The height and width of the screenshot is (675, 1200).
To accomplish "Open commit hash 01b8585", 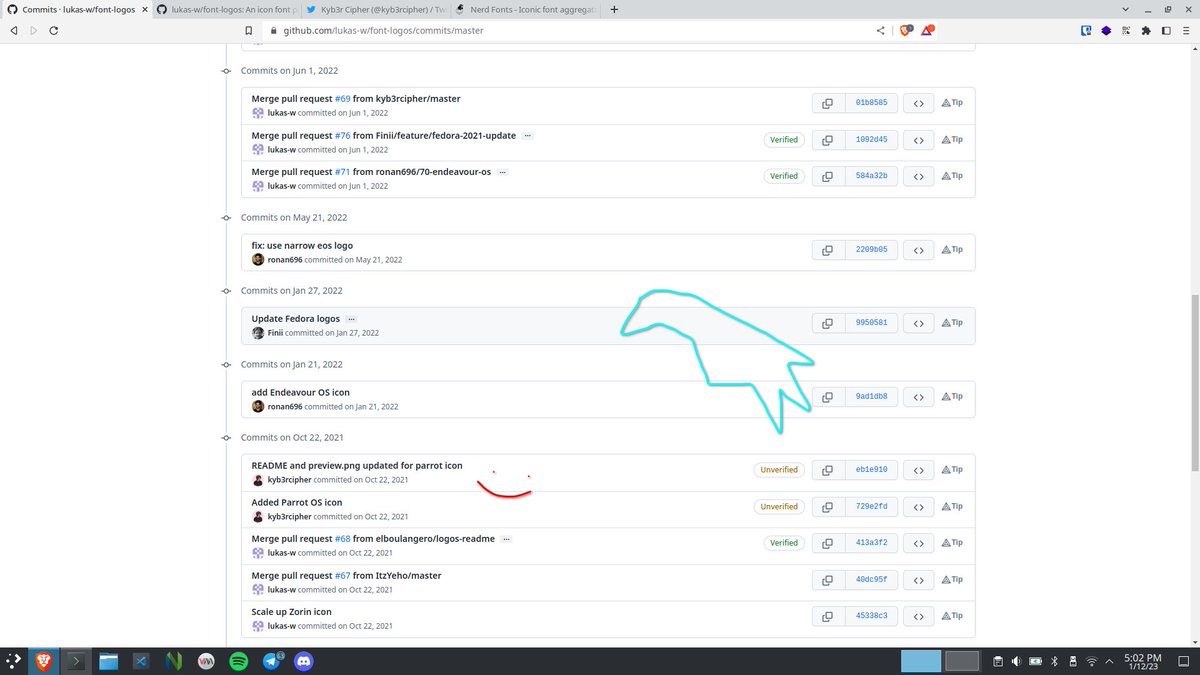I will pyautogui.click(x=872, y=103).
